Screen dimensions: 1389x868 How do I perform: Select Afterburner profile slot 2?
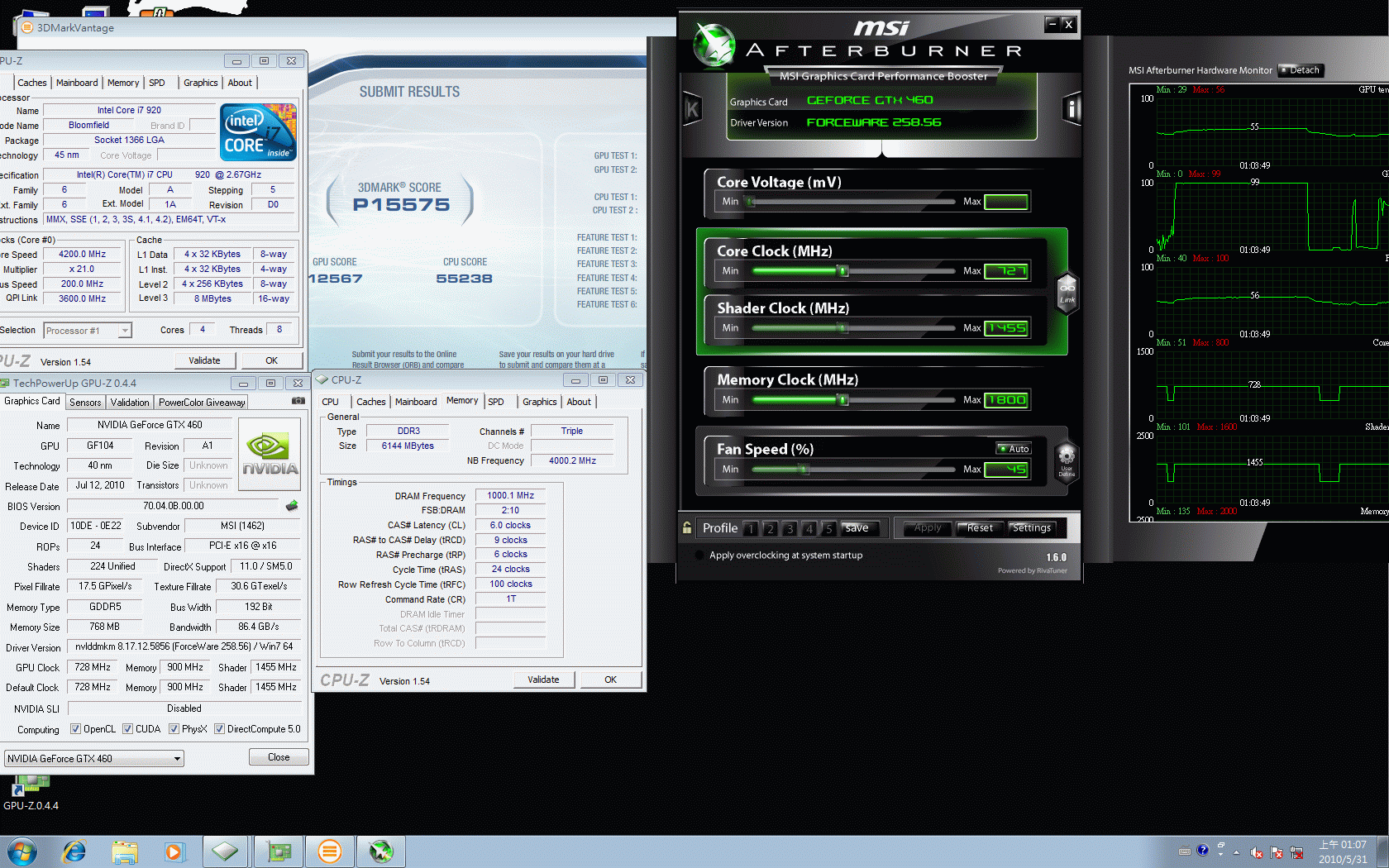[770, 529]
